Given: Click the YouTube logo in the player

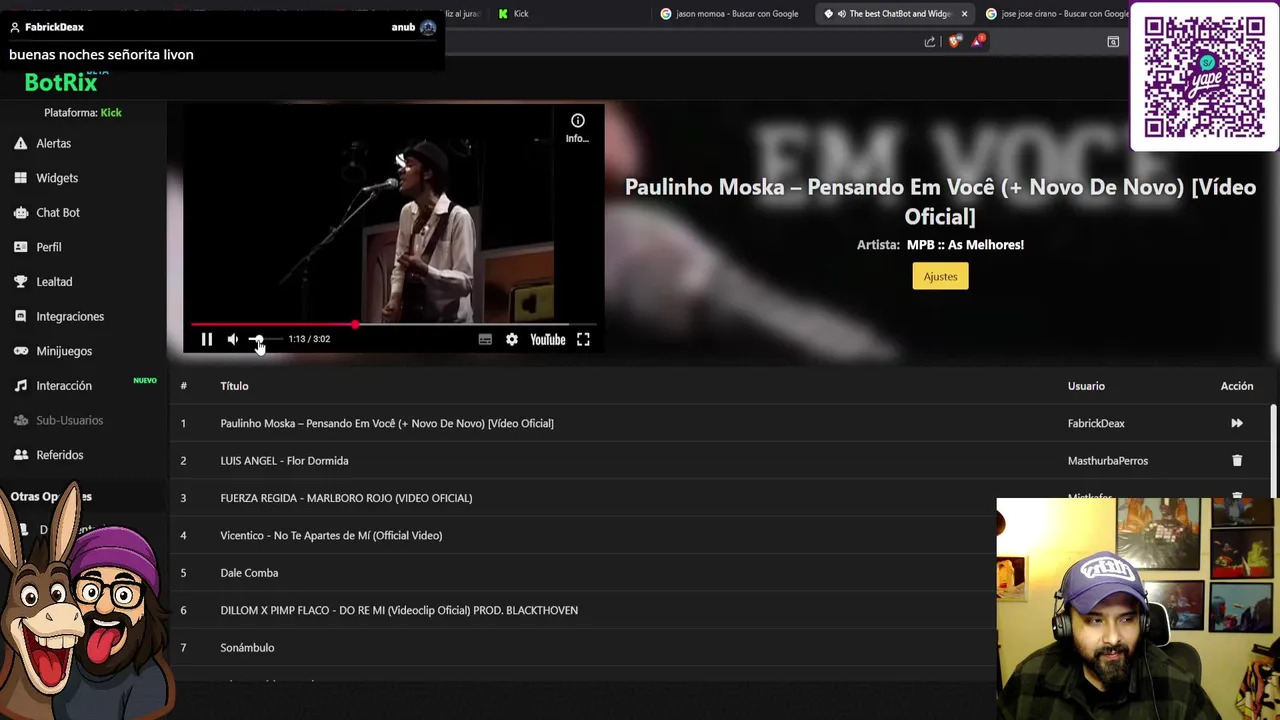Looking at the screenshot, I should coord(548,339).
